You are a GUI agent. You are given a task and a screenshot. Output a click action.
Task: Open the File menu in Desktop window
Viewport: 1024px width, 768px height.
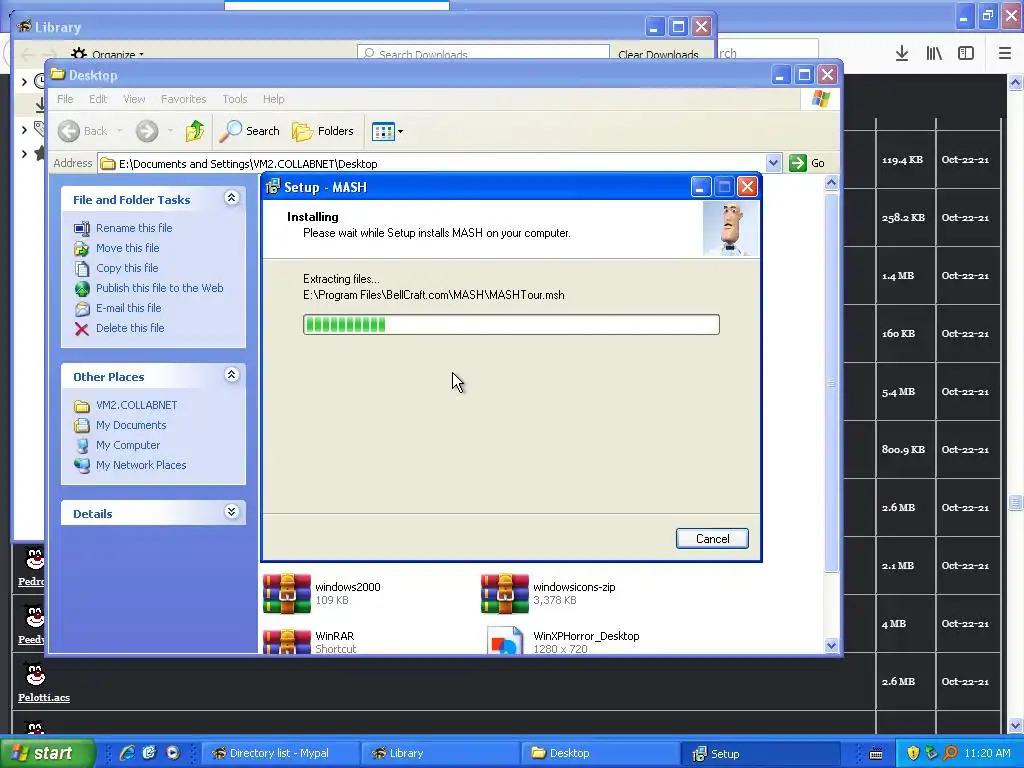point(65,99)
